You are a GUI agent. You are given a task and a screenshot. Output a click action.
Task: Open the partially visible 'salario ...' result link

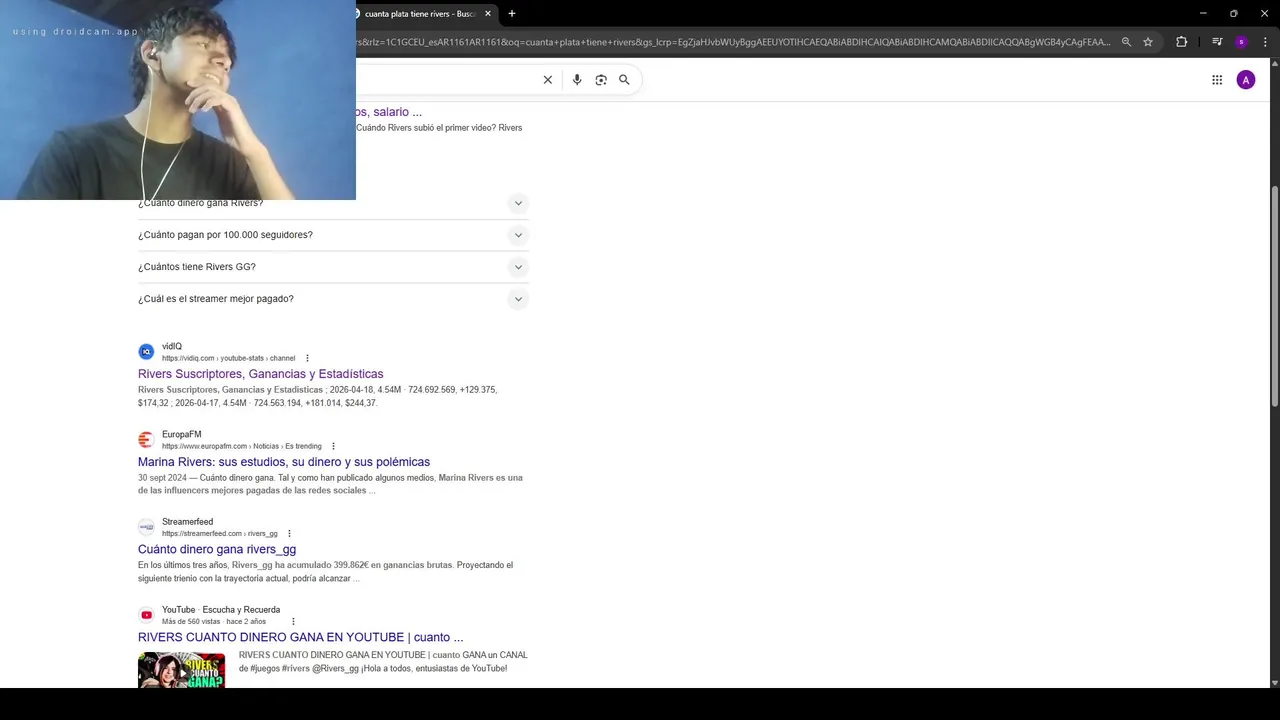click(x=389, y=112)
